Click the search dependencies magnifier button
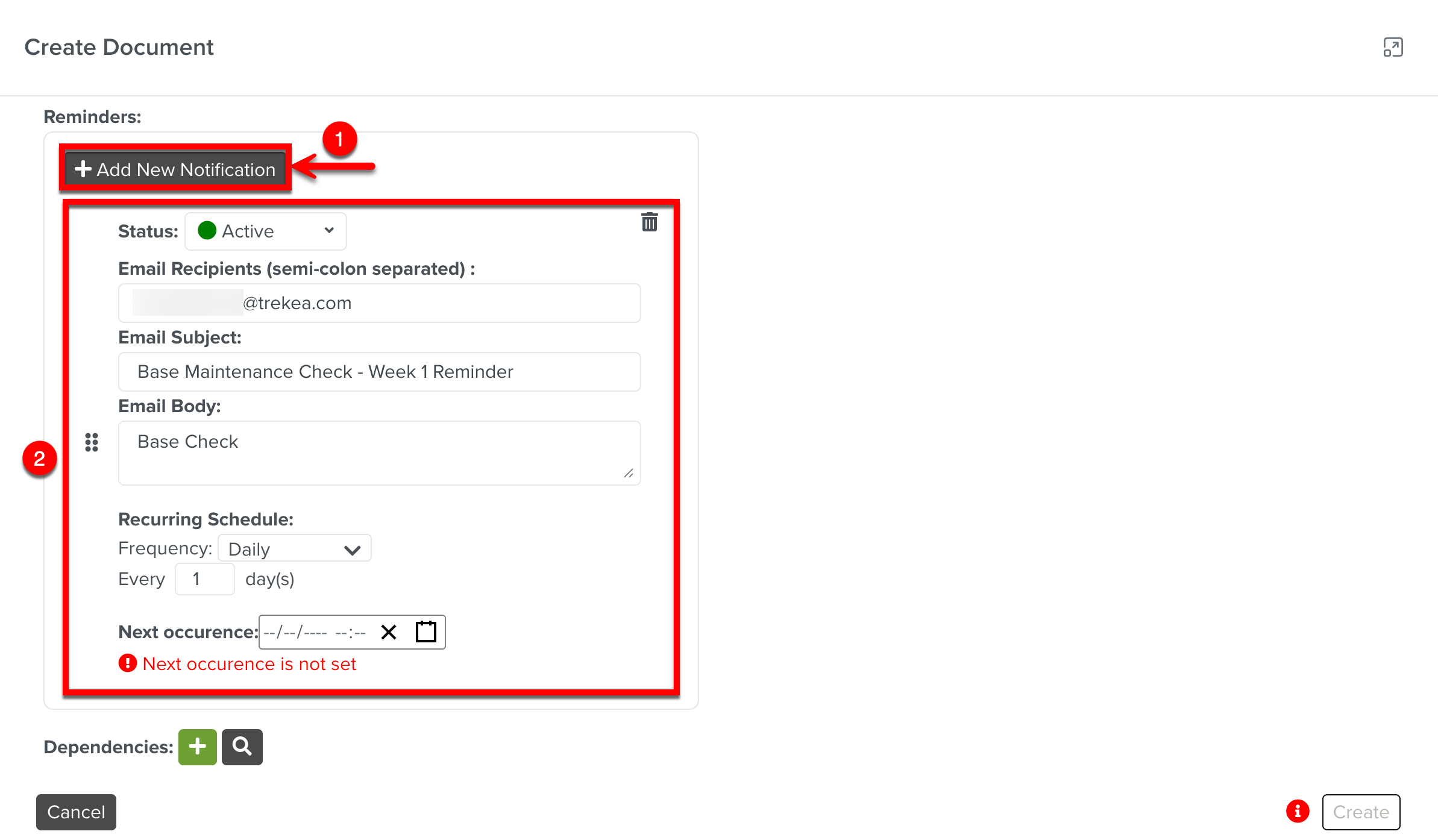This screenshot has width=1438, height=840. [242, 747]
